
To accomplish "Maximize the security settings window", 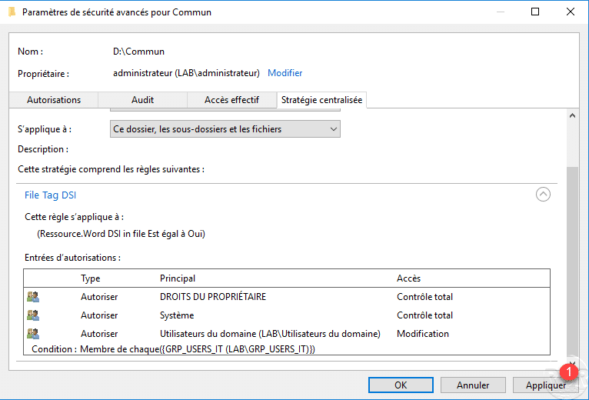I will click(535, 12).
